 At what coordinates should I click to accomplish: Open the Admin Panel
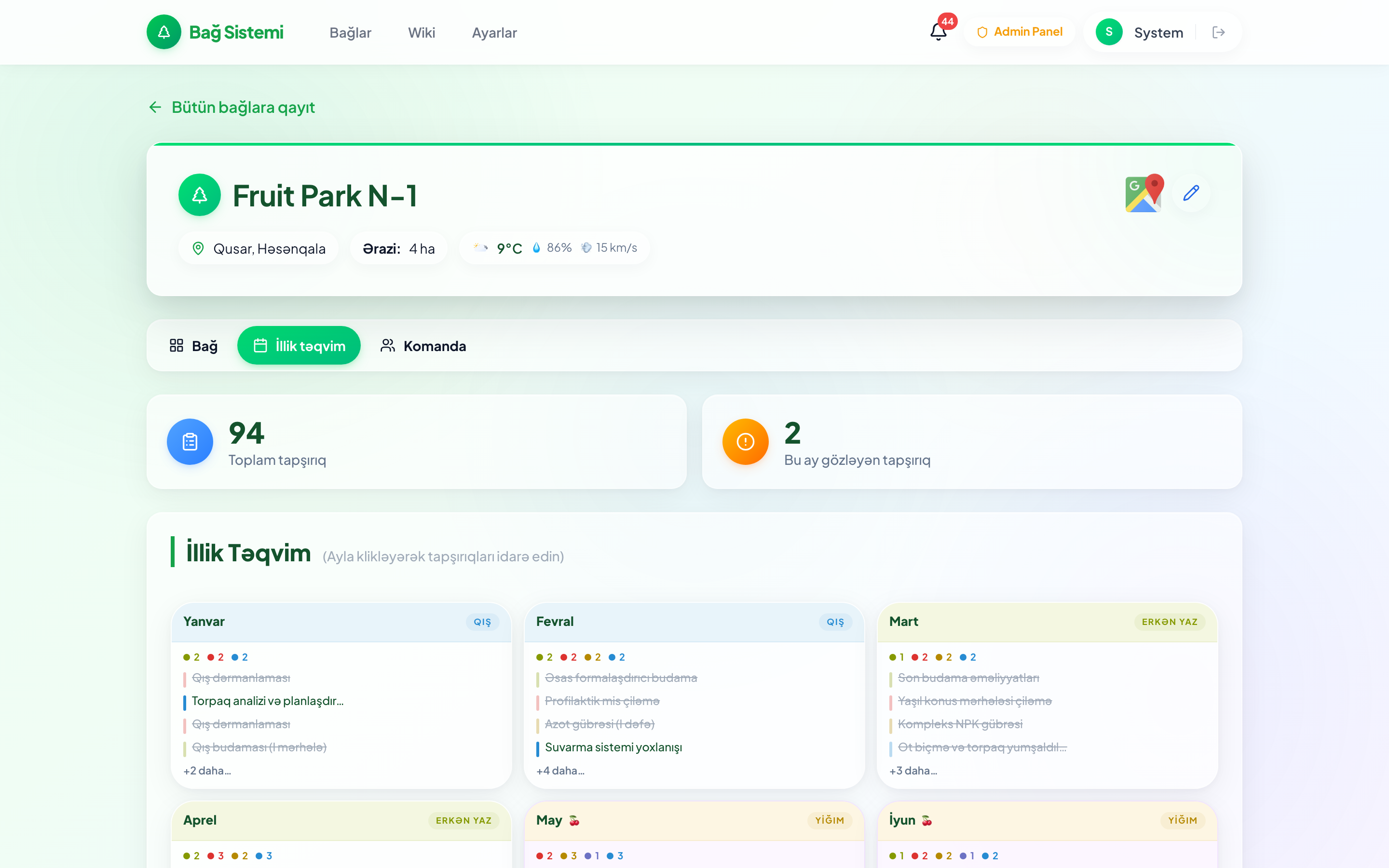click(x=1020, y=32)
